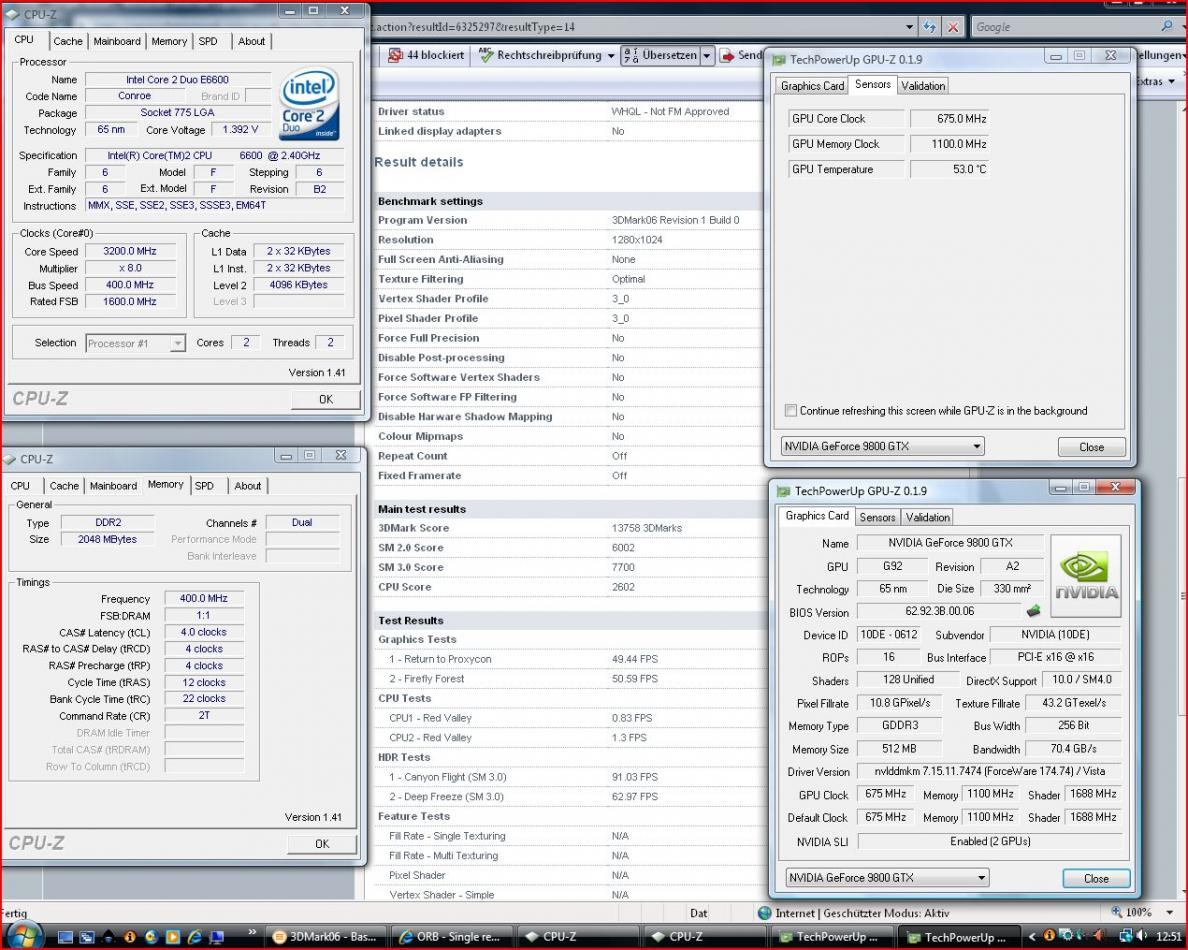This screenshot has height=950, width=1188.
Task: Click the Show Desktop quick launch icon
Action: click(x=65, y=937)
